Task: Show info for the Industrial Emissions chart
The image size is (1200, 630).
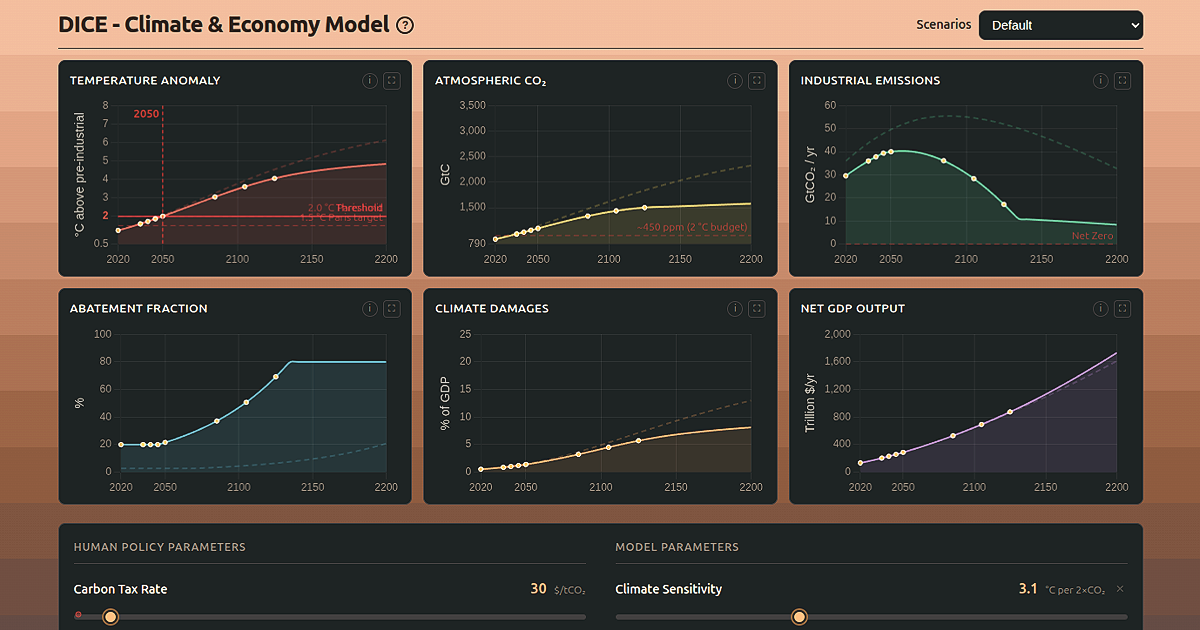Action: (x=1101, y=81)
